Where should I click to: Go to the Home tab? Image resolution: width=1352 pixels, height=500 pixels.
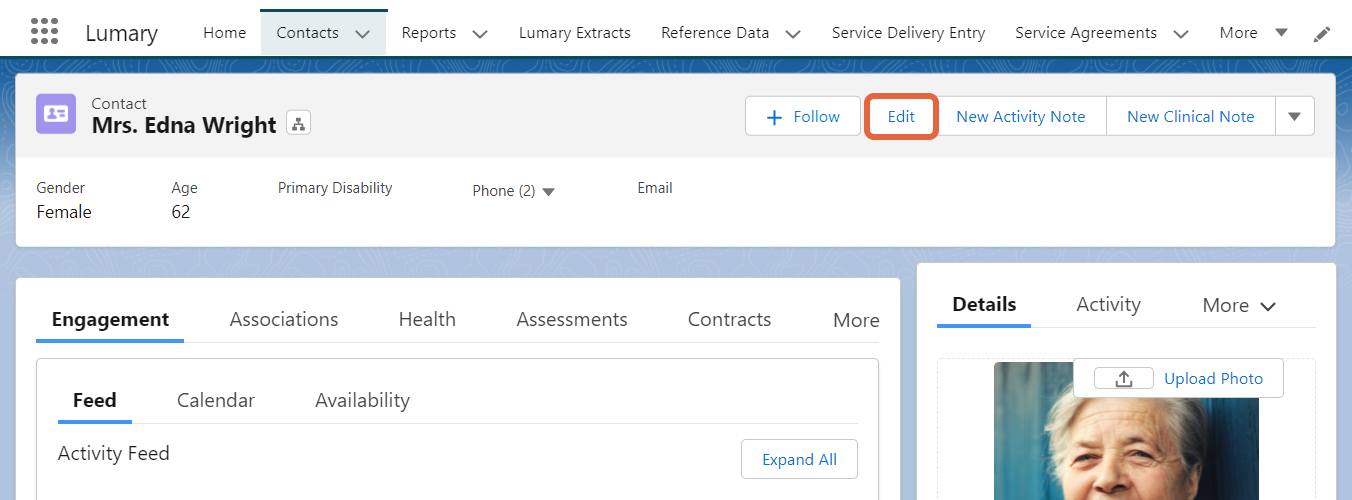[224, 33]
